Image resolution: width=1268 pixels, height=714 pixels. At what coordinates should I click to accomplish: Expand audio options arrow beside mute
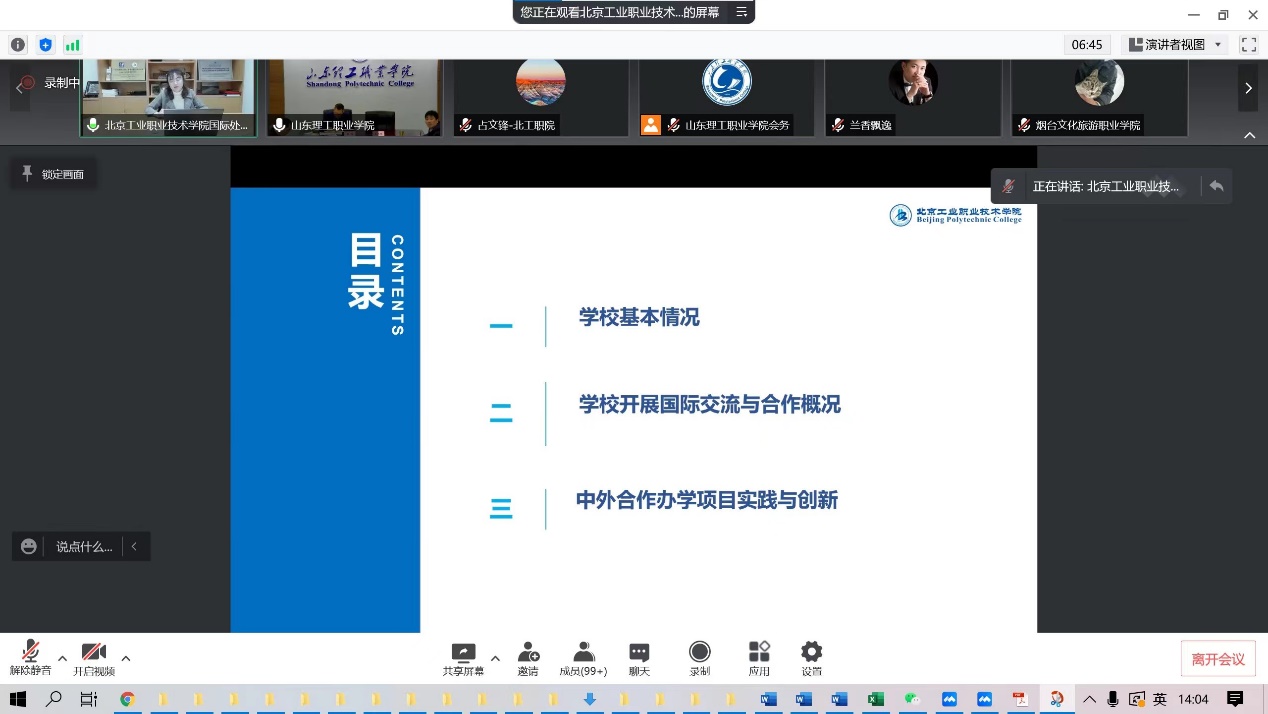pos(62,658)
